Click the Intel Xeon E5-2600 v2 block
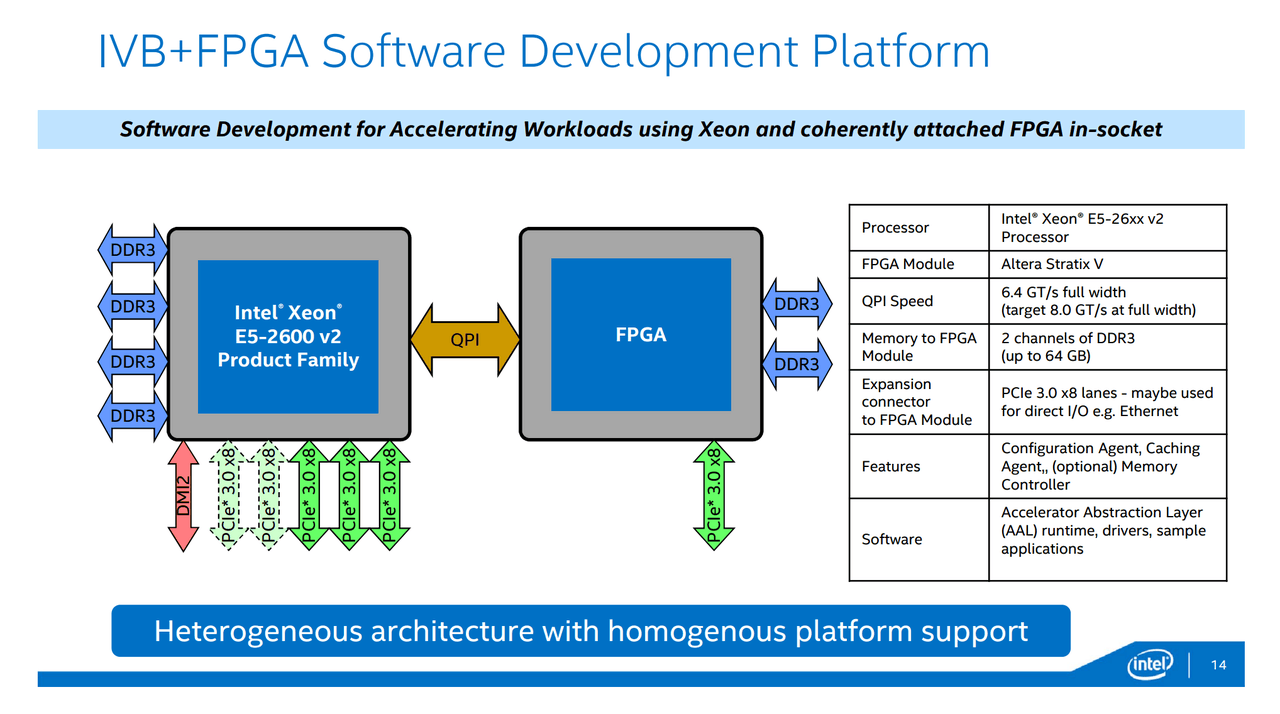This screenshot has height=714, width=1280. pyautogui.click(x=288, y=336)
